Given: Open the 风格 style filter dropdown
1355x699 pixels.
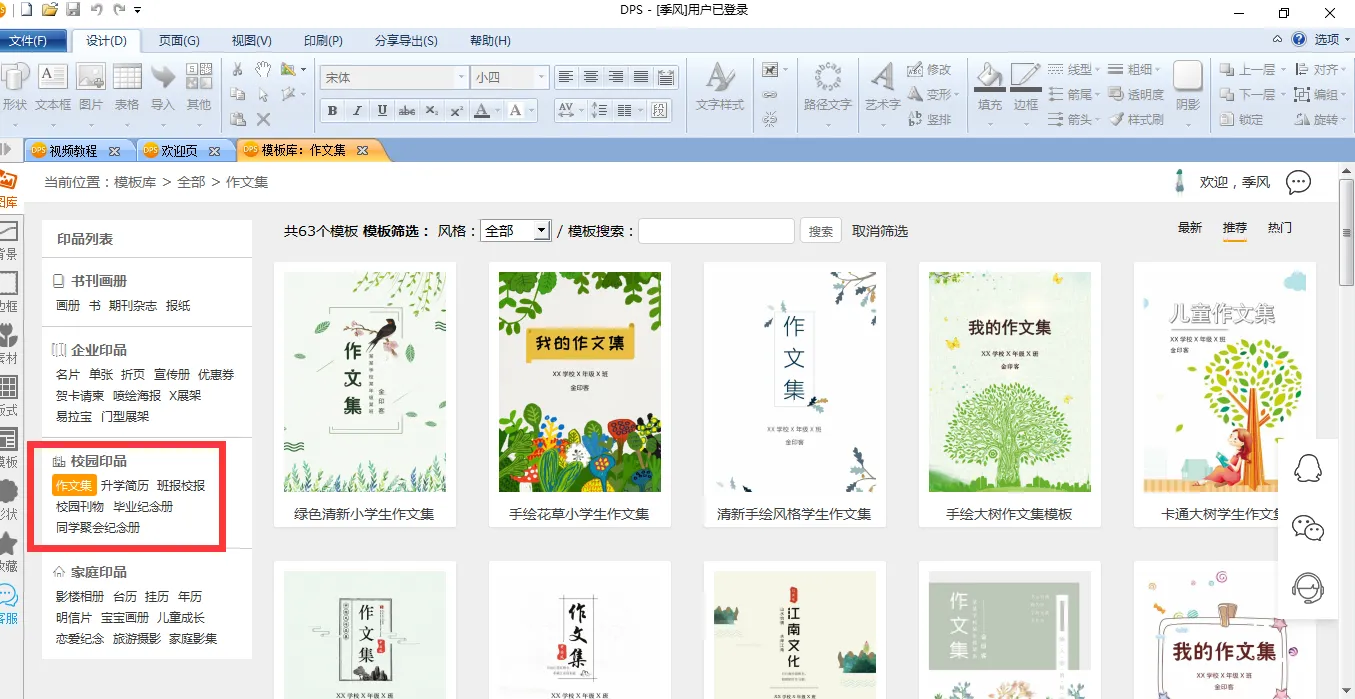Looking at the screenshot, I should pos(515,231).
